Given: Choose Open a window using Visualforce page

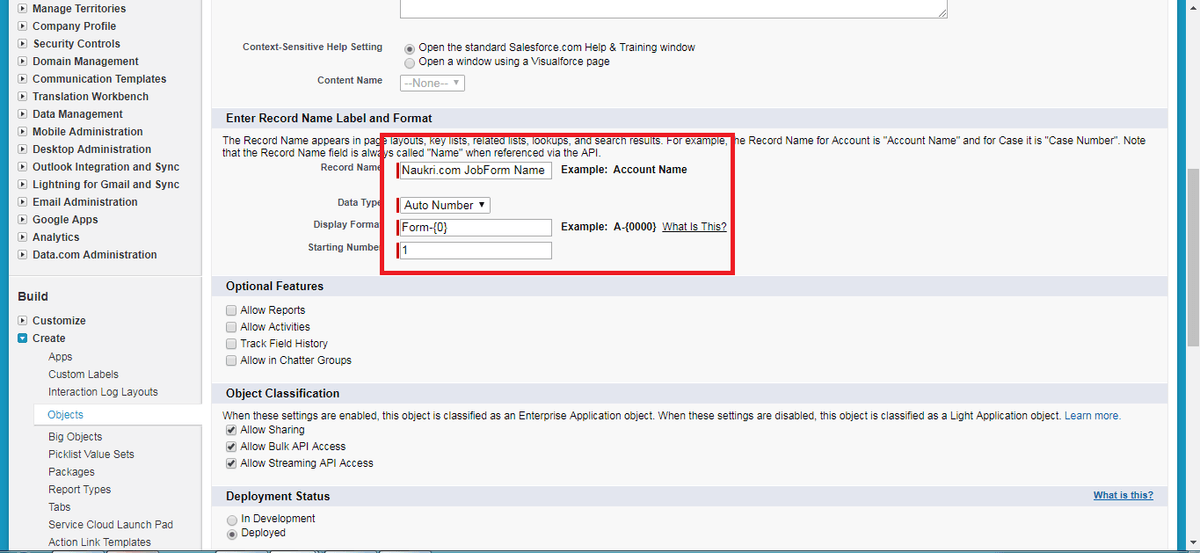Looking at the screenshot, I should [409, 62].
